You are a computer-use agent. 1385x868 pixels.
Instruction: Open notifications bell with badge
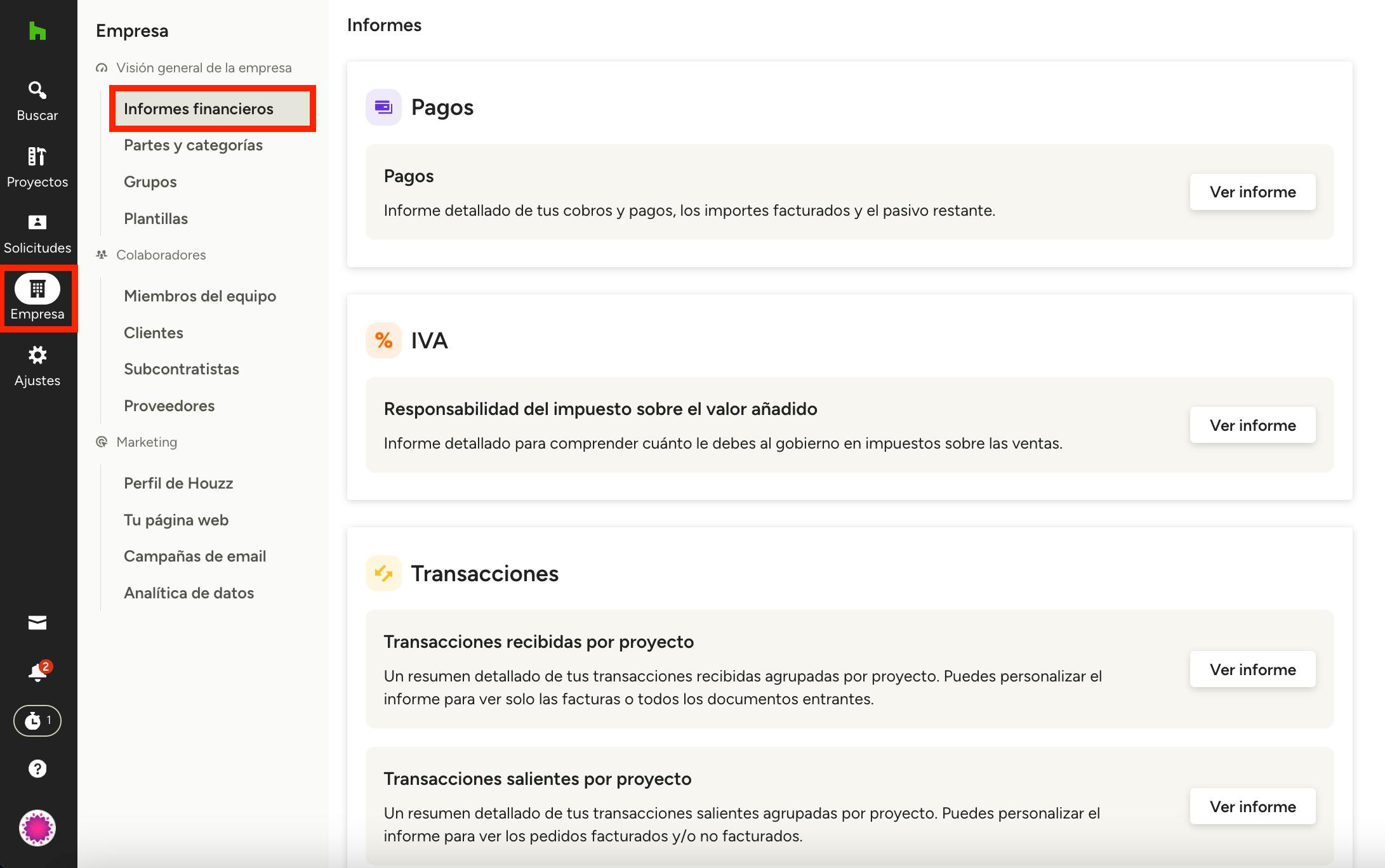37,672
